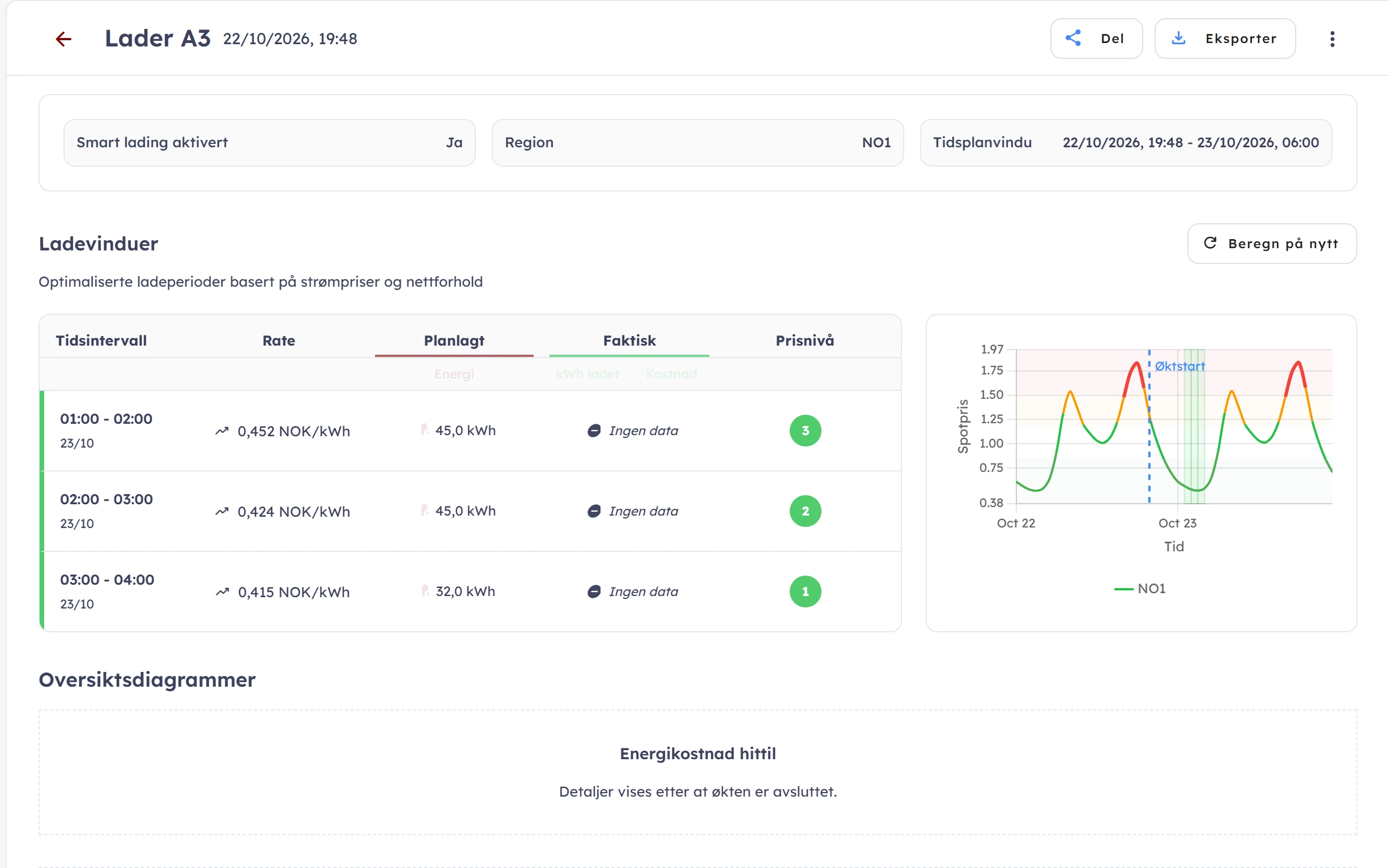Click the Del share button
This screenshot has height=868, width=1388.
1096,39
